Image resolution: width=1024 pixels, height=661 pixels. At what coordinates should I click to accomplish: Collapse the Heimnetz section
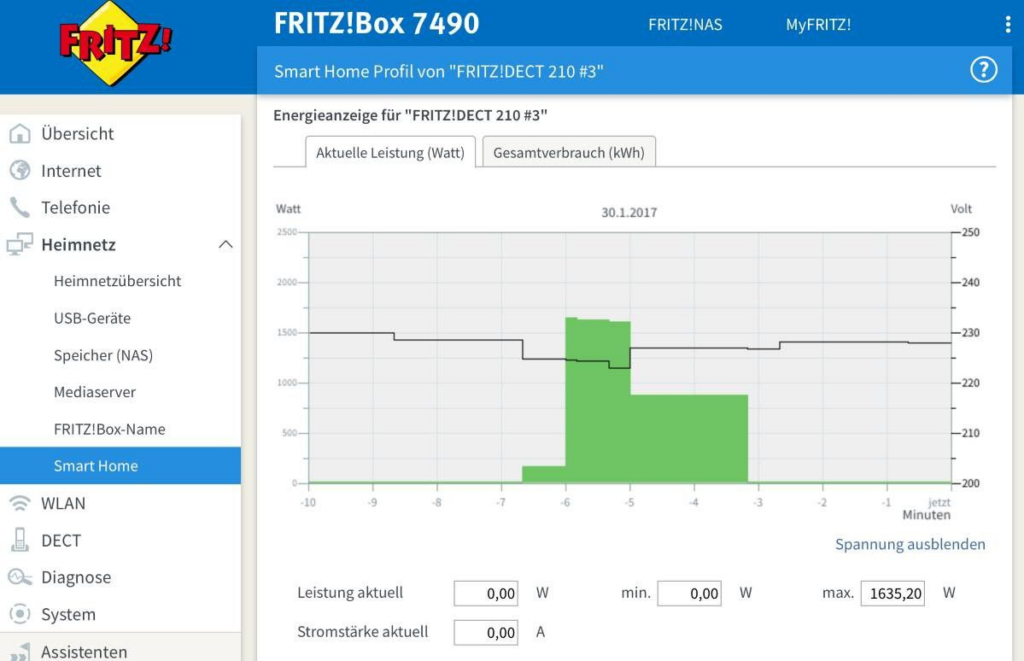(226, 243)
